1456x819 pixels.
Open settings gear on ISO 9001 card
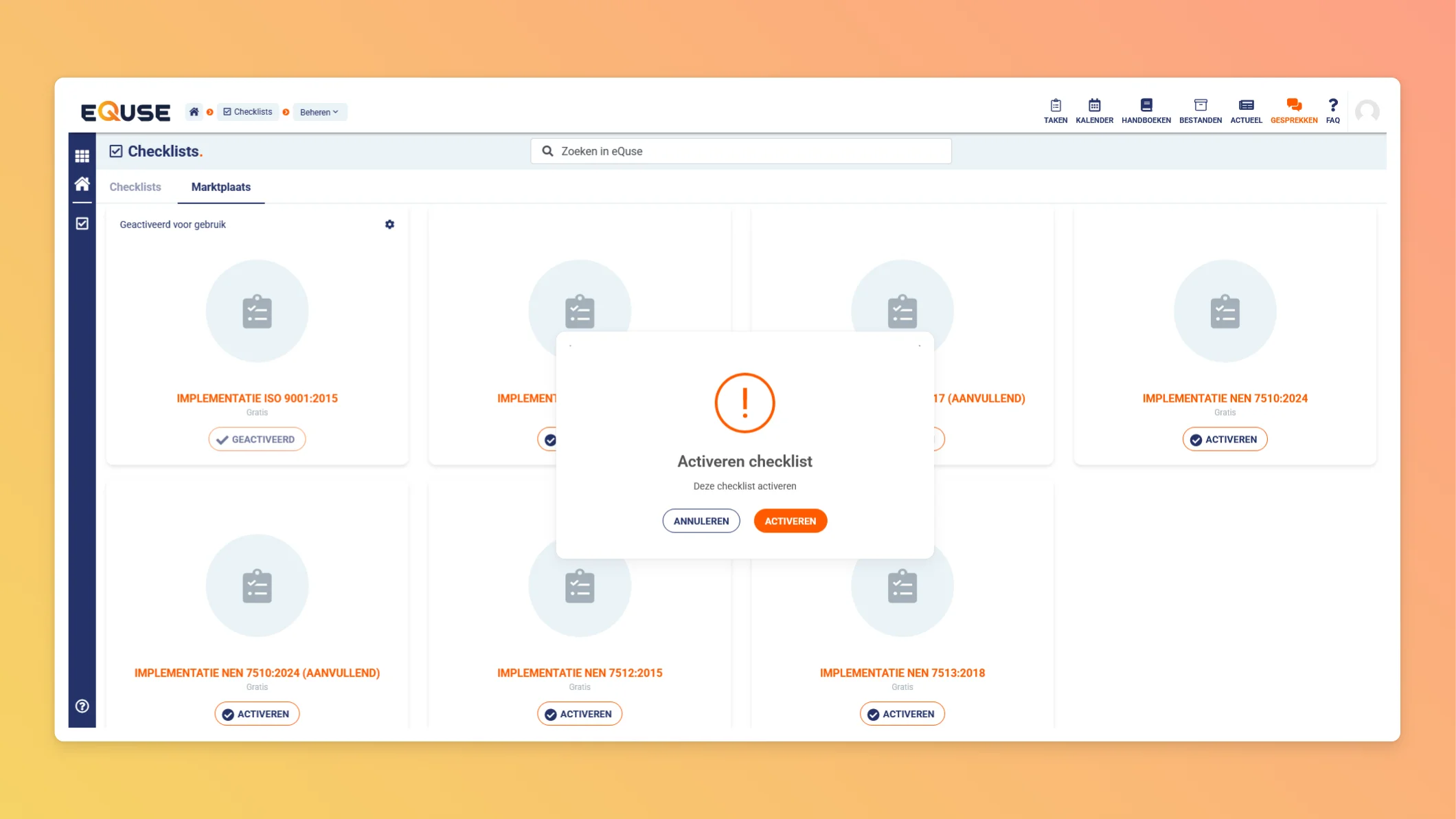[x=389, y=225]
